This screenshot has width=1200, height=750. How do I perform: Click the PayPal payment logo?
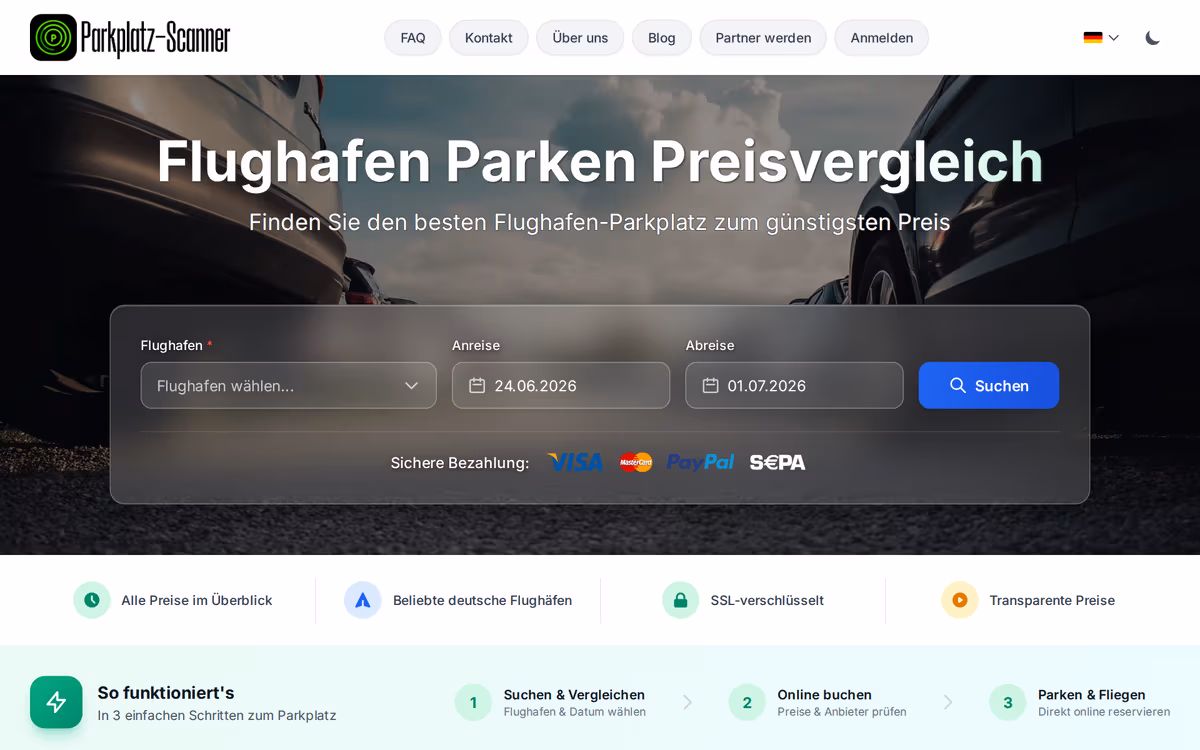[701, 462]
